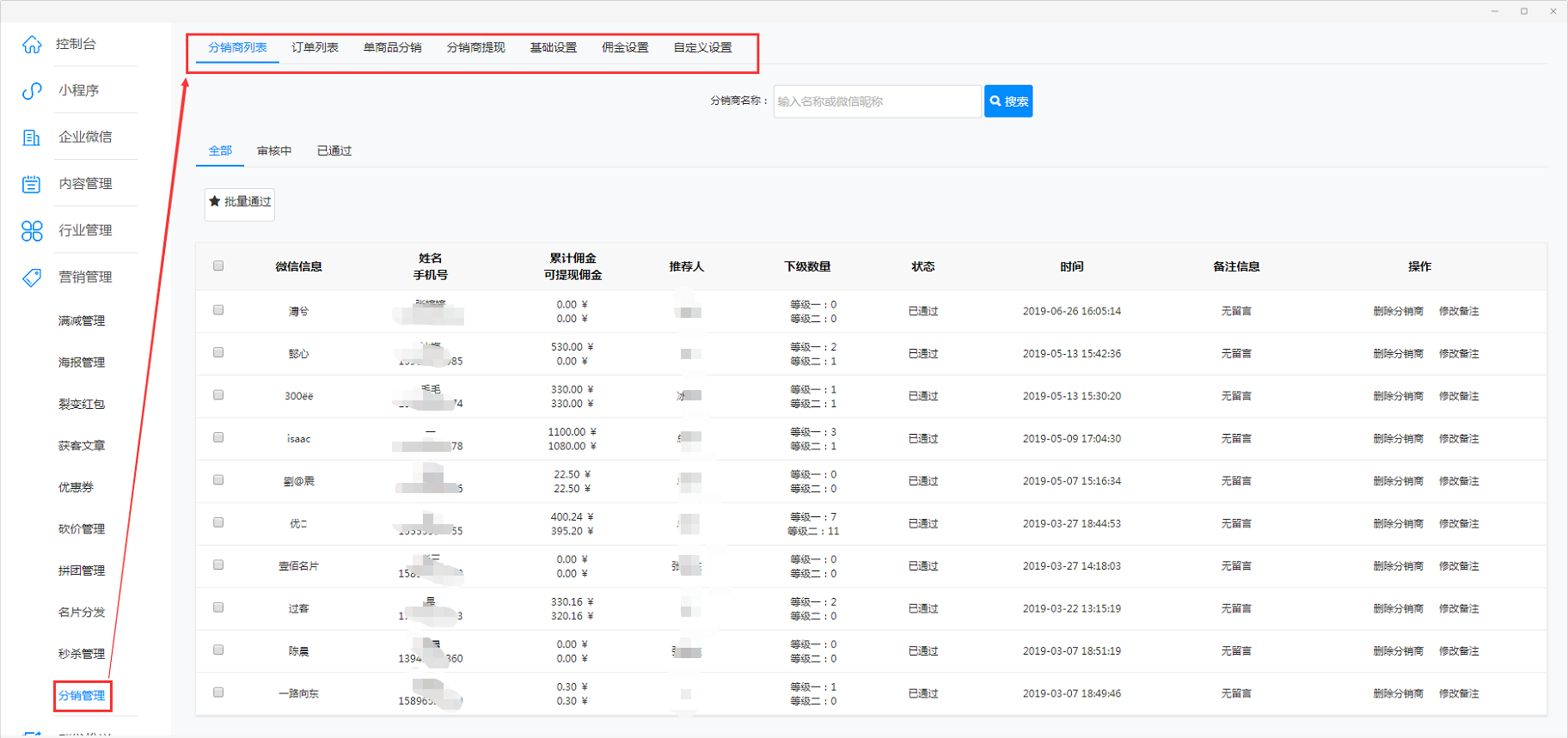
Task: Select the 审核中 filter tab
Action: tap(274, 150)
